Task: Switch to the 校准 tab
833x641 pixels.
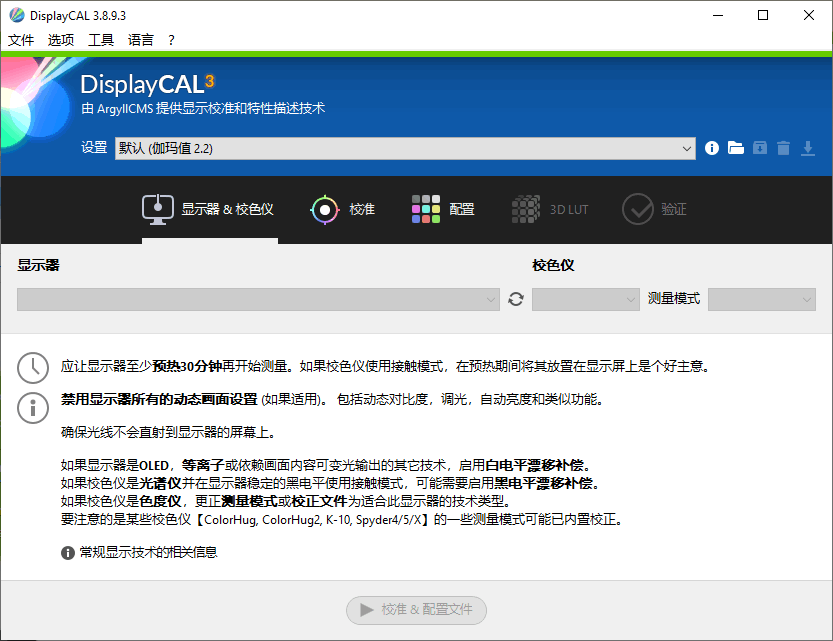Action: click(x=343, y=210)
